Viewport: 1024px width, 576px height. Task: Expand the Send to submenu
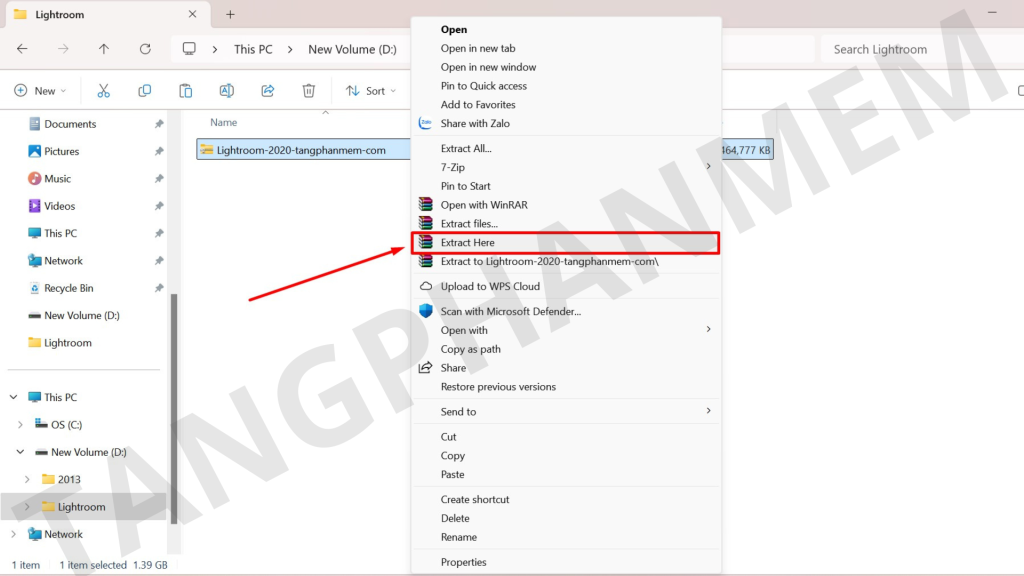click(x=709, y=411)
